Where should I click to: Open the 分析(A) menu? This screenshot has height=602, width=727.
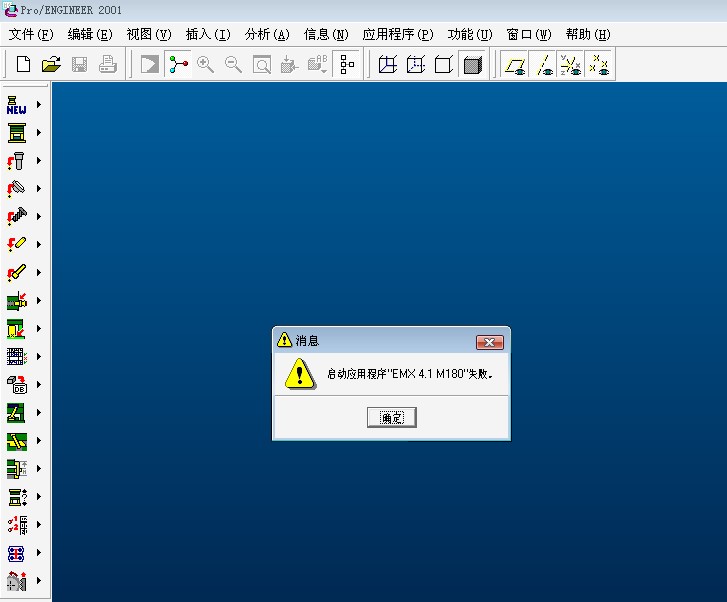point(267,34)
